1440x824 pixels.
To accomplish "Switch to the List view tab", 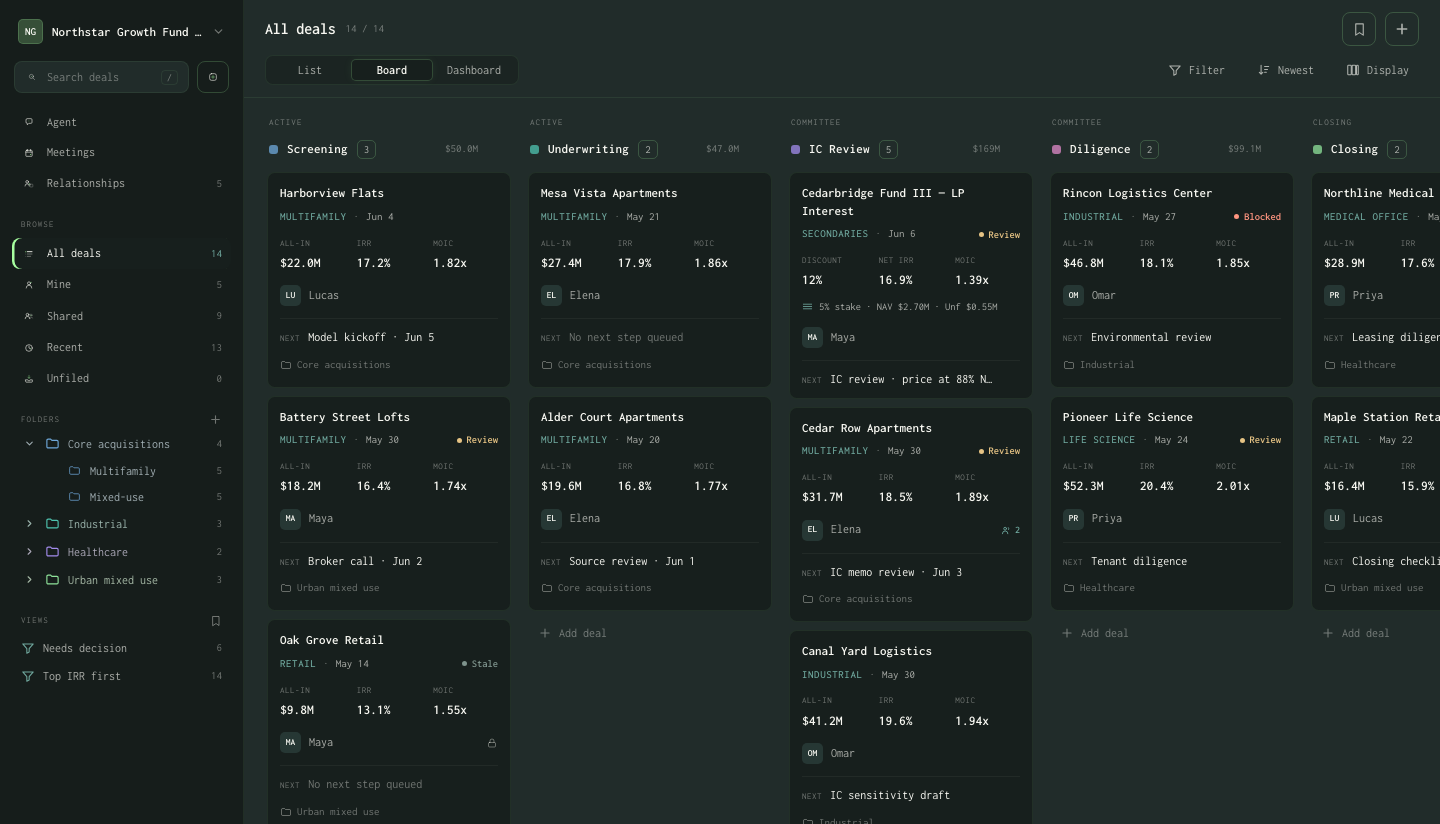I will click(x=310, y=70).
